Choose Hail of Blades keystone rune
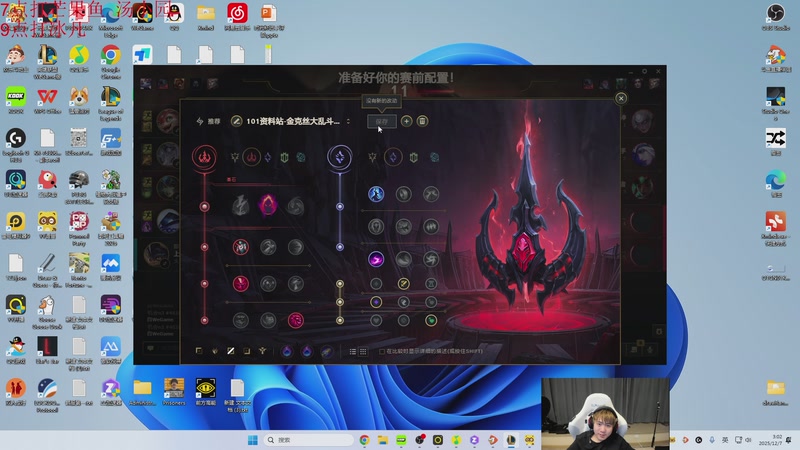The width and height of the screenshot is (800, 450). click(x=295, y=206)
